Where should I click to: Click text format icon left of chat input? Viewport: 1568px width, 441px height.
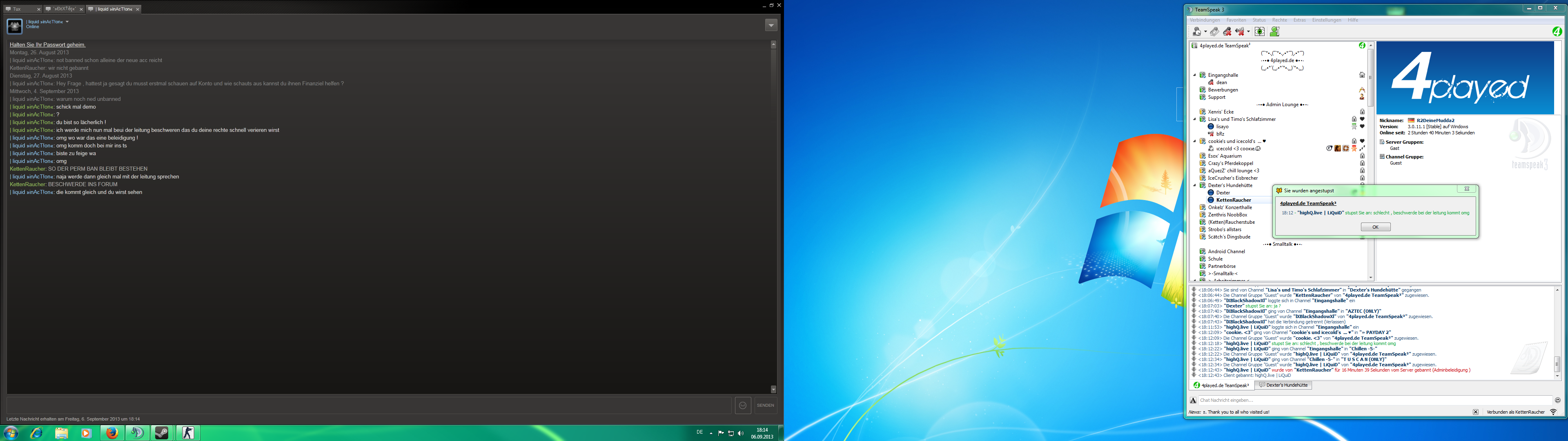[x=1194, y=400]
